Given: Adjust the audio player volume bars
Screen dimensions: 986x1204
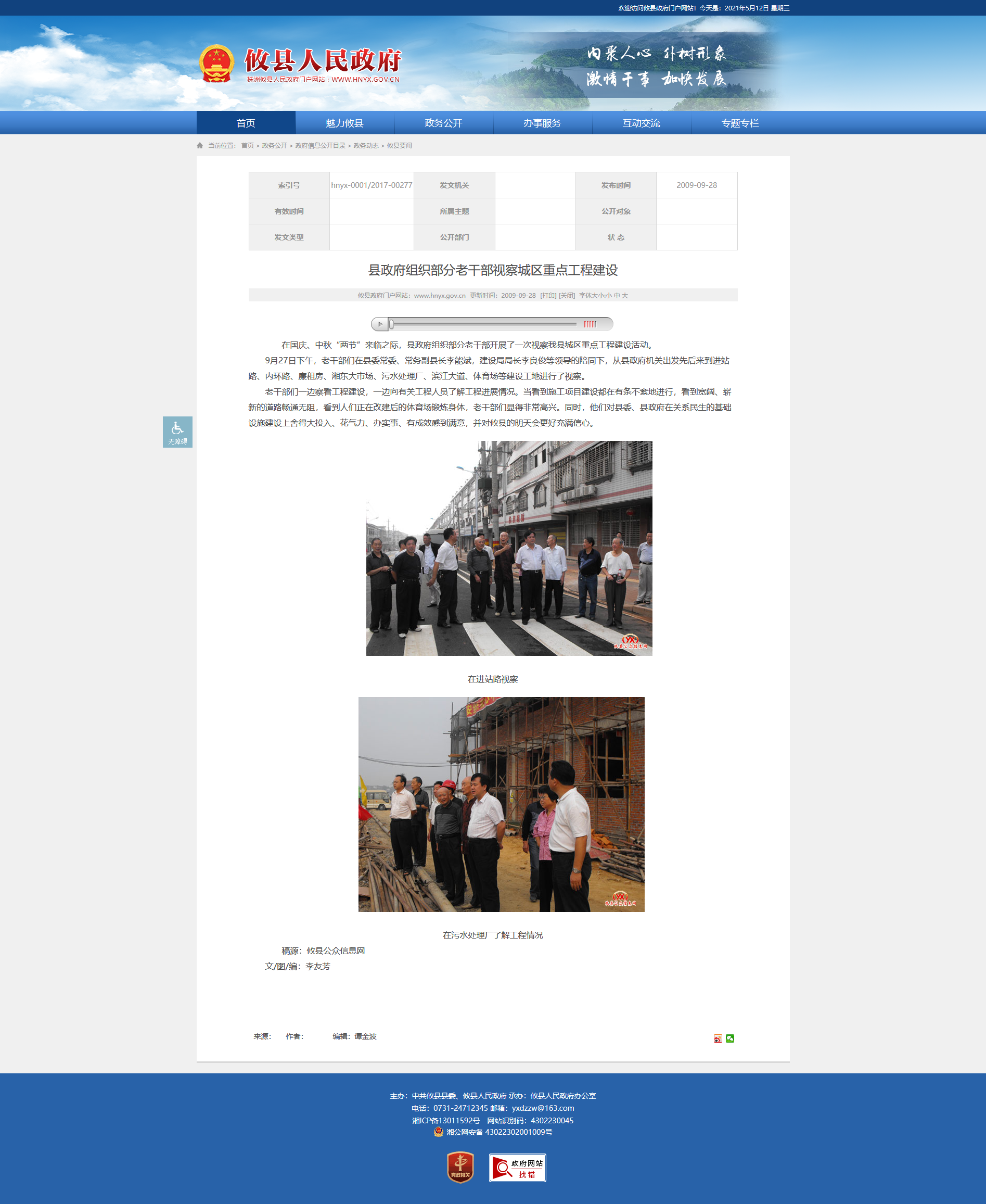Looking at the screenshot, I should tap(590, 324).
